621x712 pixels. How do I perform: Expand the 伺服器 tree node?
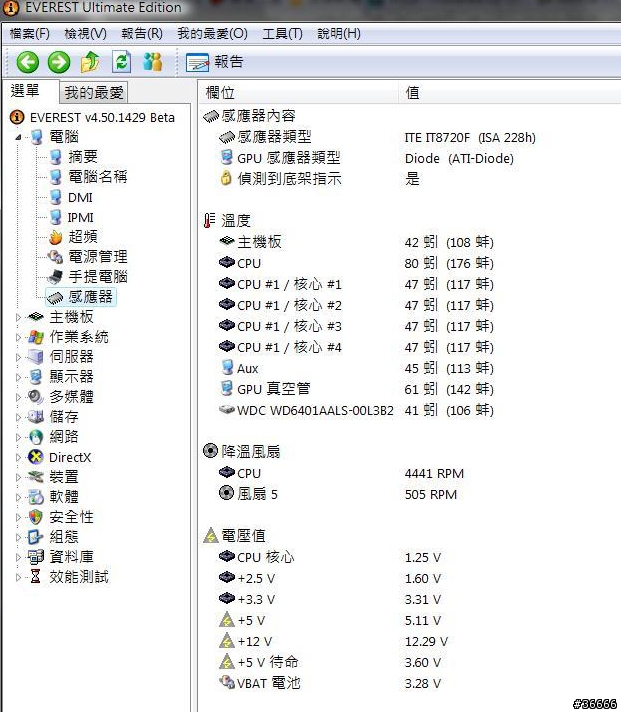click(x=18, y=357)
